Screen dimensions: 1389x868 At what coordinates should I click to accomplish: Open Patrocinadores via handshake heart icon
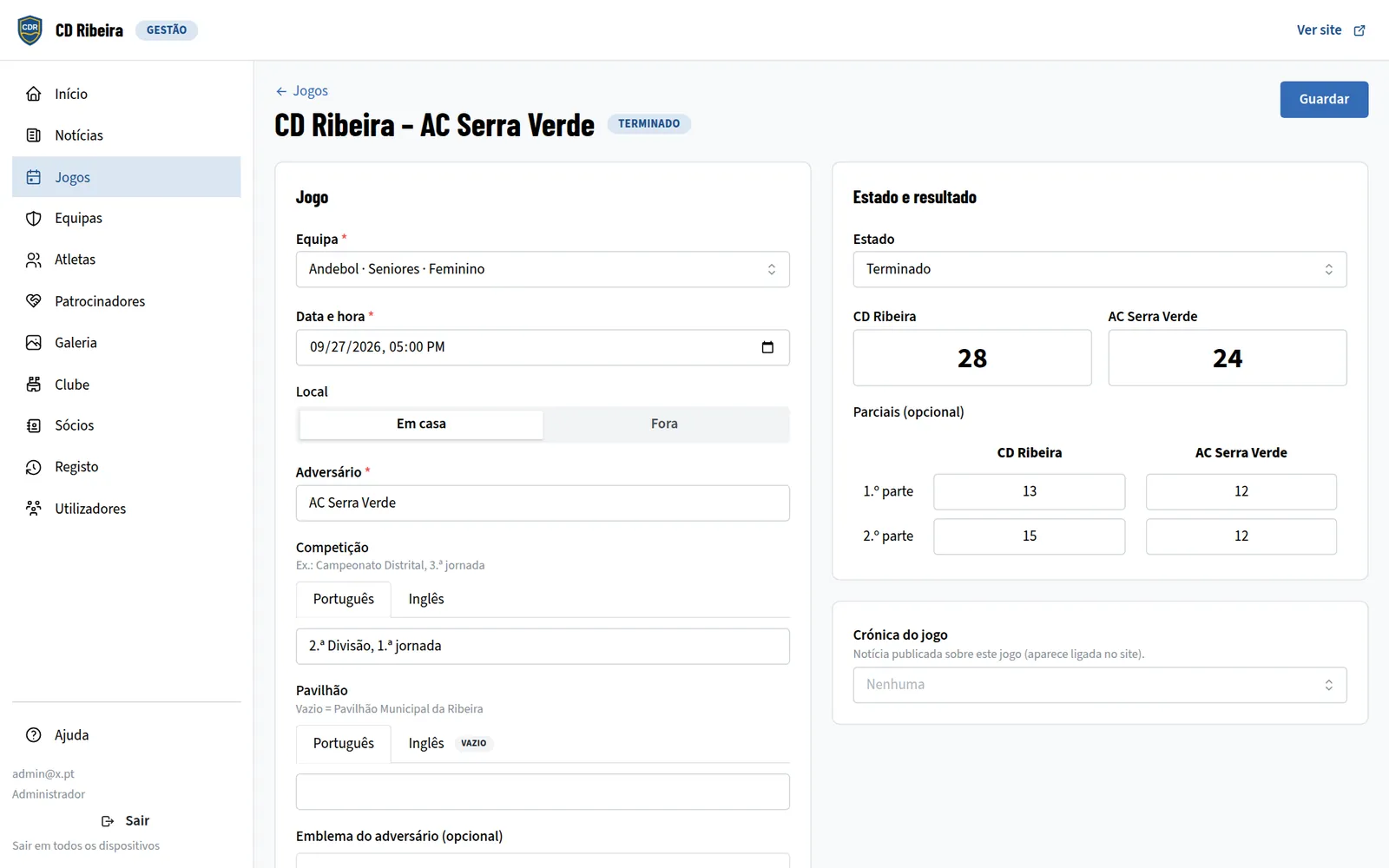point(34,301)
